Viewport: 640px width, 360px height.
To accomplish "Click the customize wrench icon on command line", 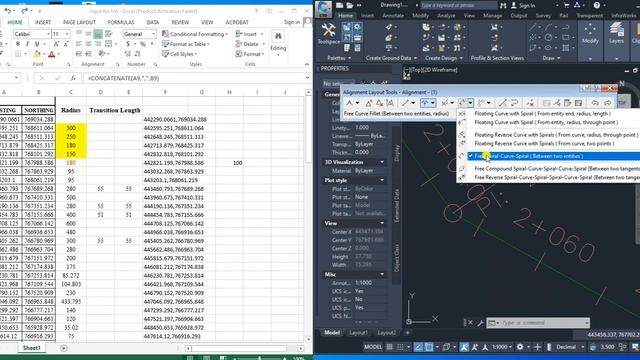I will tap(480, 323).
